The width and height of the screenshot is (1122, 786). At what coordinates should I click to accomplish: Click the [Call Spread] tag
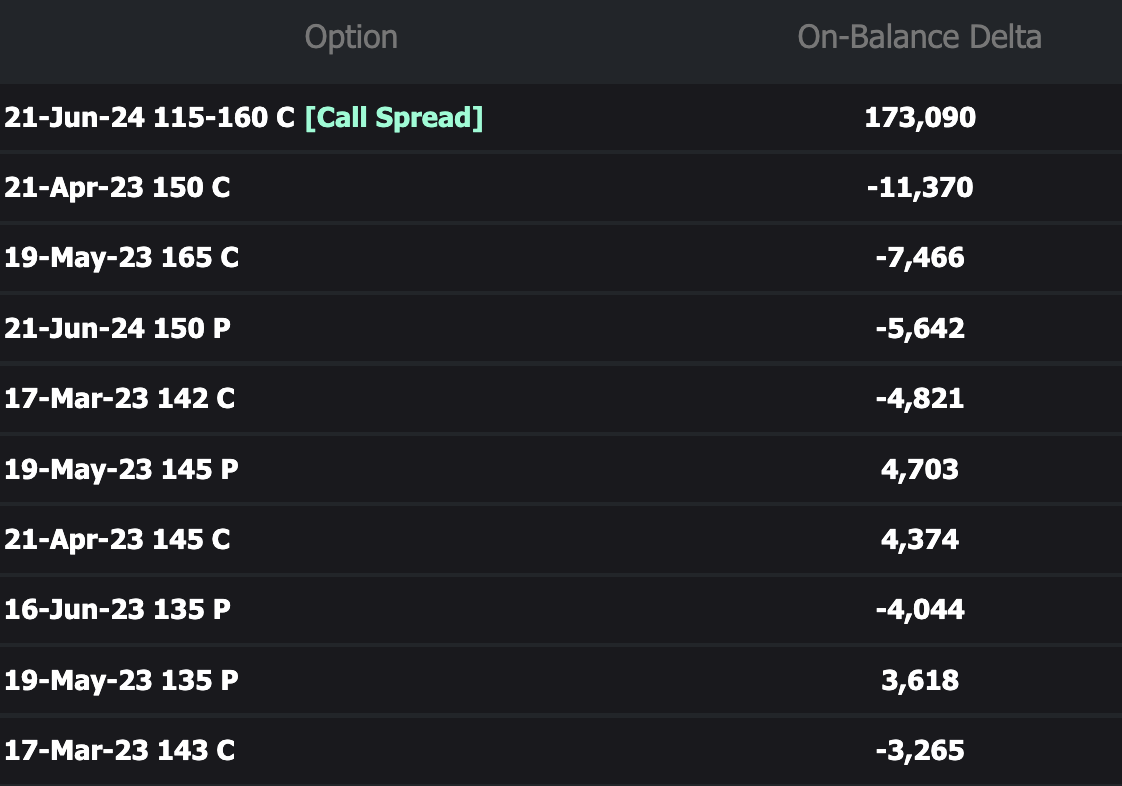tap(393, 118)
